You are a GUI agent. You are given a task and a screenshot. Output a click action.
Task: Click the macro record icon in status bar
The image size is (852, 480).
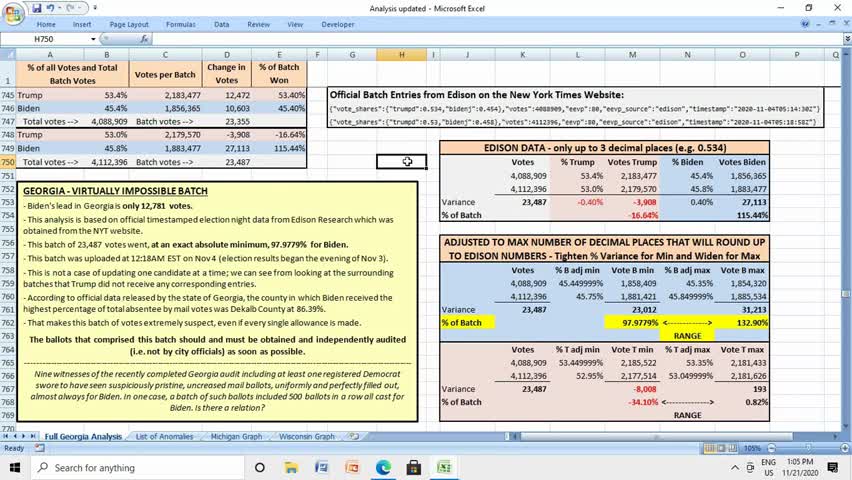[40, 448]
